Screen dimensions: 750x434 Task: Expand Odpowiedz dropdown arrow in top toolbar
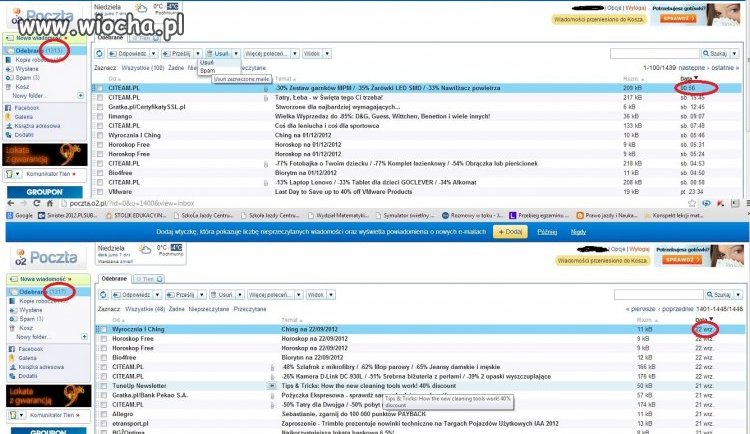tap(153, 54)
